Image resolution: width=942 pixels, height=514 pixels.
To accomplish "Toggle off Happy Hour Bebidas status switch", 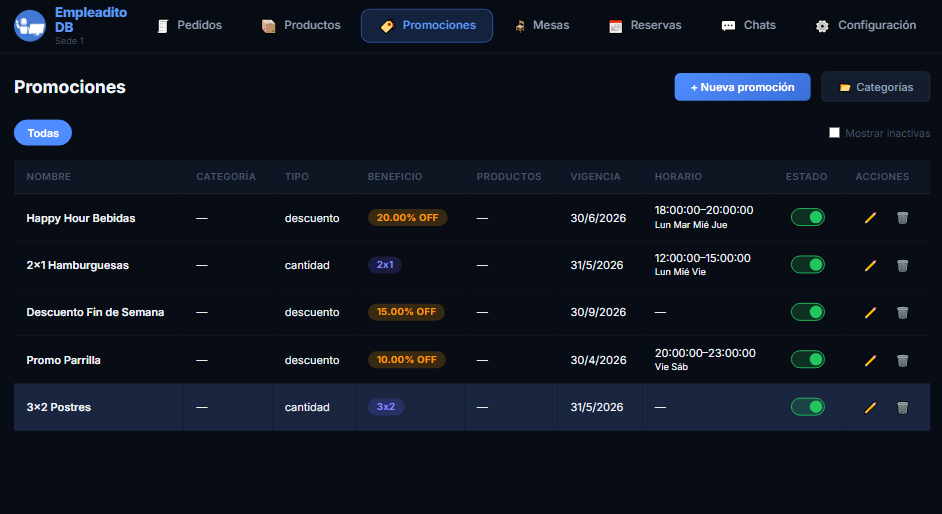I will [807, 217].
